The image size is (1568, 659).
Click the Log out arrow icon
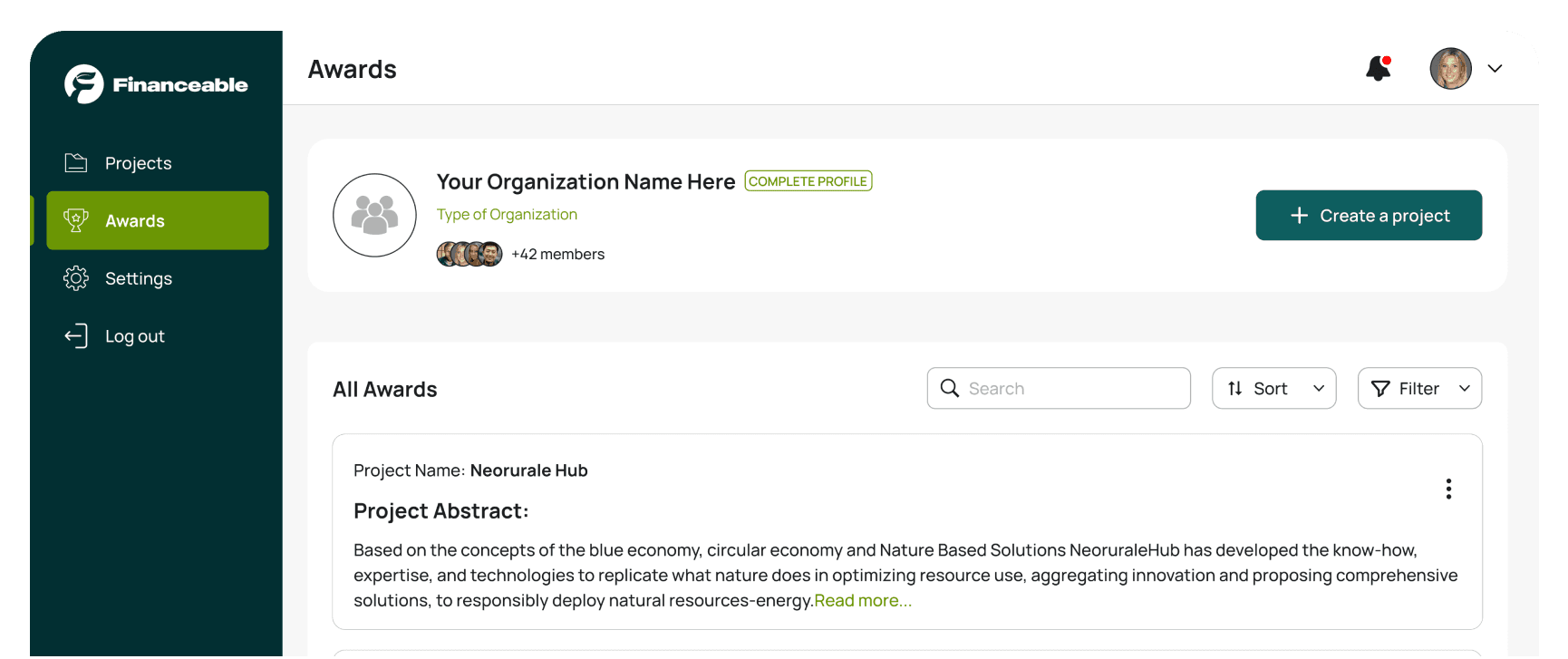pos(76,336)
